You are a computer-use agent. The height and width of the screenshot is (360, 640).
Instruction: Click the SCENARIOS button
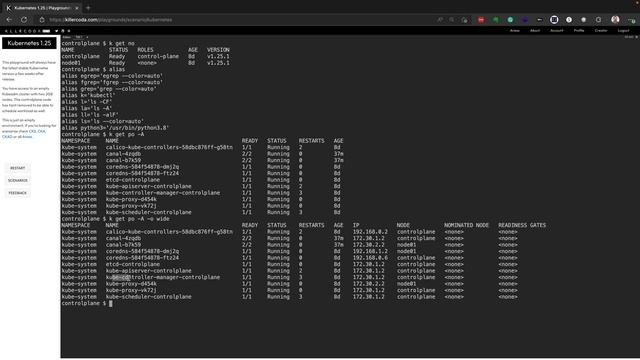click(x=18, y=180)
